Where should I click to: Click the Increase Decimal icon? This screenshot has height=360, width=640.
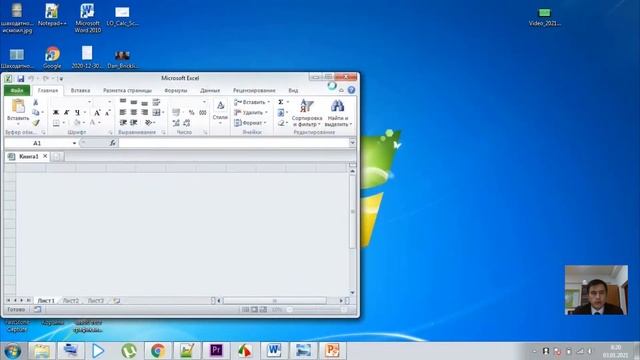tap(176, 123)
